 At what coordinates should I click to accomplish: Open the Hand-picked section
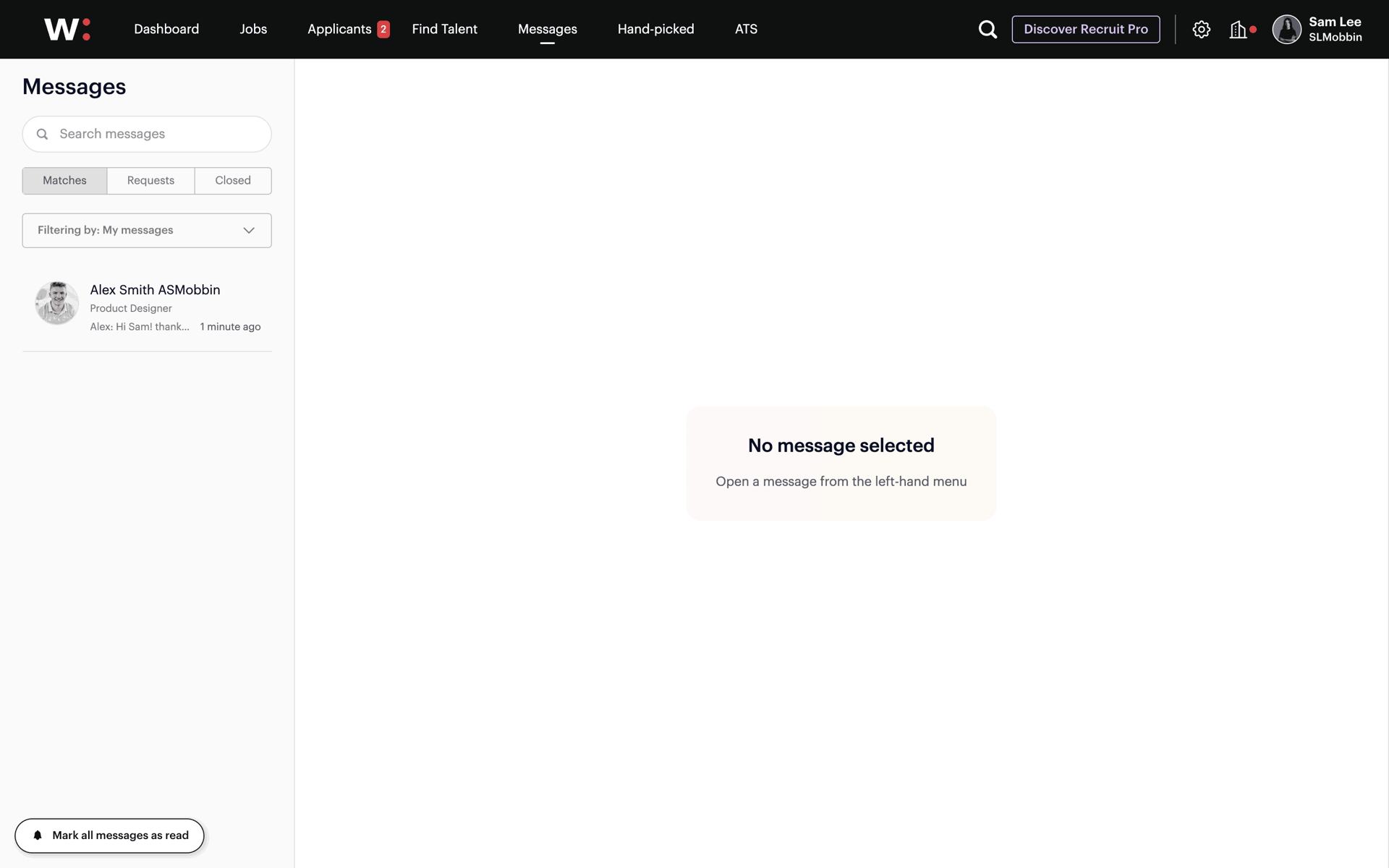[x=655, y=29]
